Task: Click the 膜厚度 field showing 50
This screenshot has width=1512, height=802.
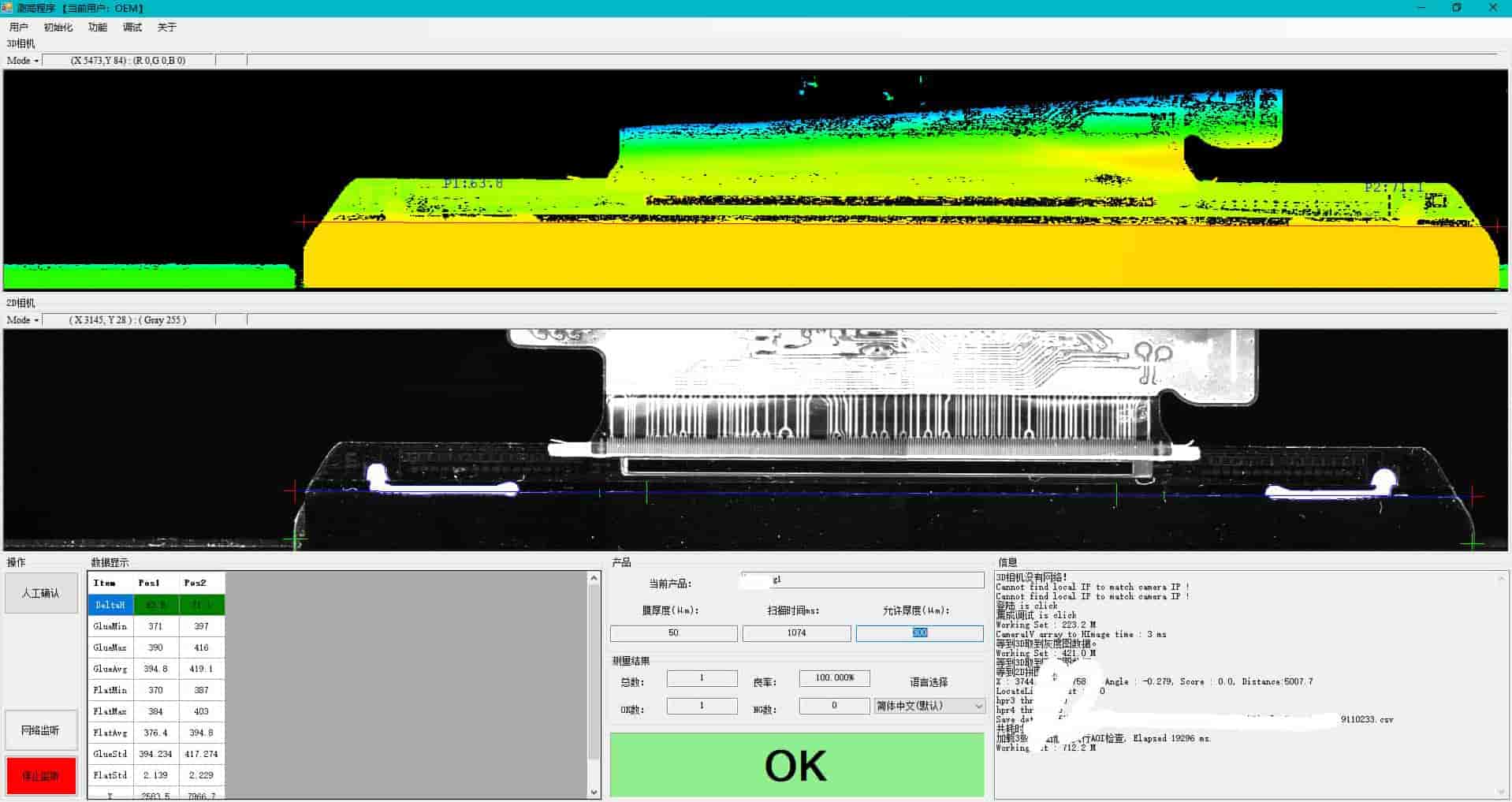Action: 673,633
